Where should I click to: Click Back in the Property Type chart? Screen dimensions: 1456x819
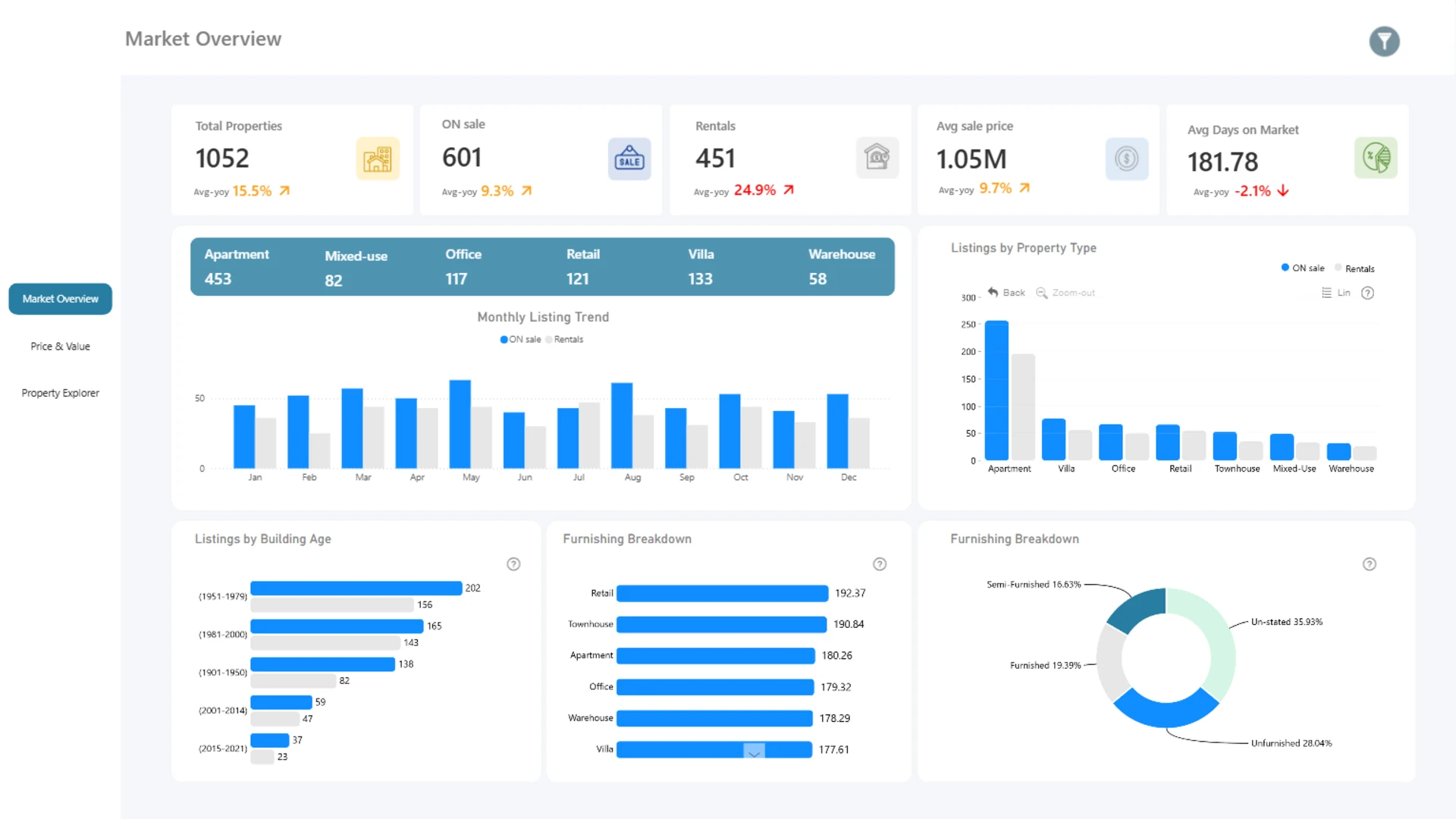[x=1006, y=293]
